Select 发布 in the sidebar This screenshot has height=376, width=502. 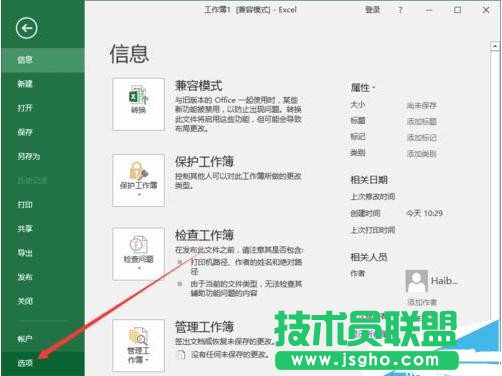43,277
